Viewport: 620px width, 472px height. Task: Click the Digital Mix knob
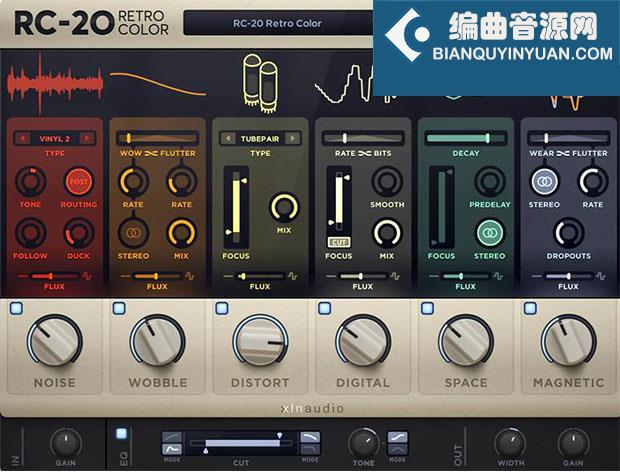(x=387, y=233)
